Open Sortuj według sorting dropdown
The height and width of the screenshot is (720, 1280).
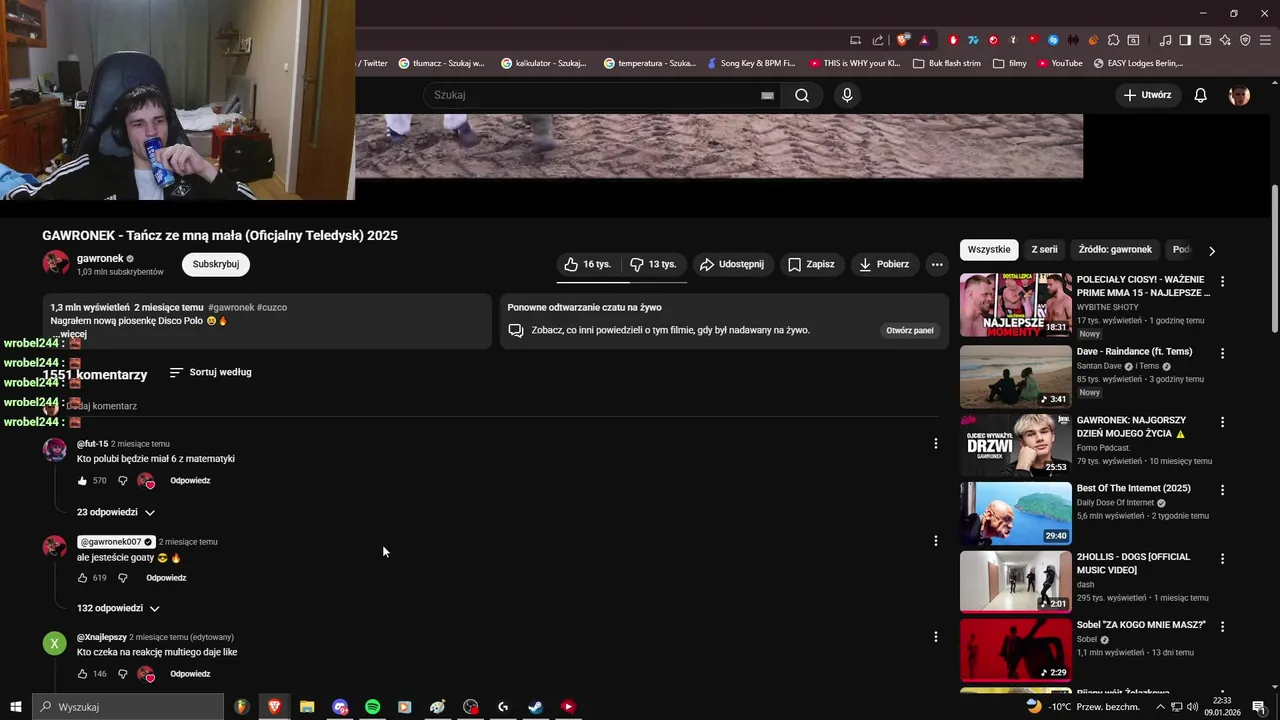click(210, 372)
